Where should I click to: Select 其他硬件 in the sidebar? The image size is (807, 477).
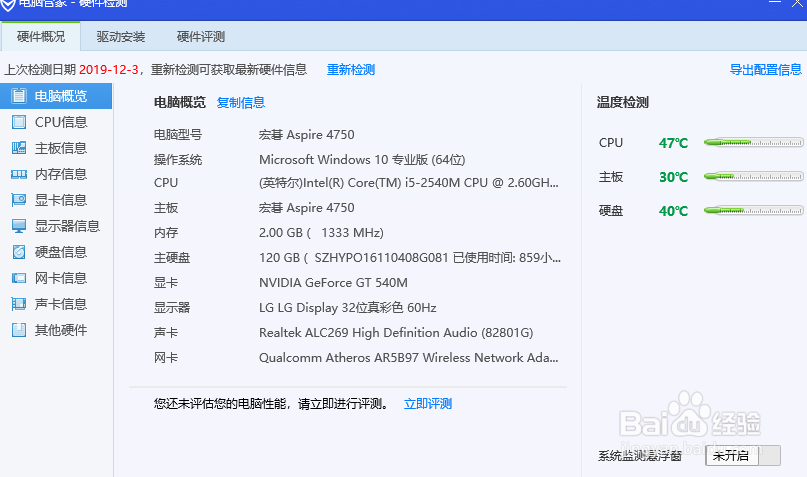click(x=56, y=330)
